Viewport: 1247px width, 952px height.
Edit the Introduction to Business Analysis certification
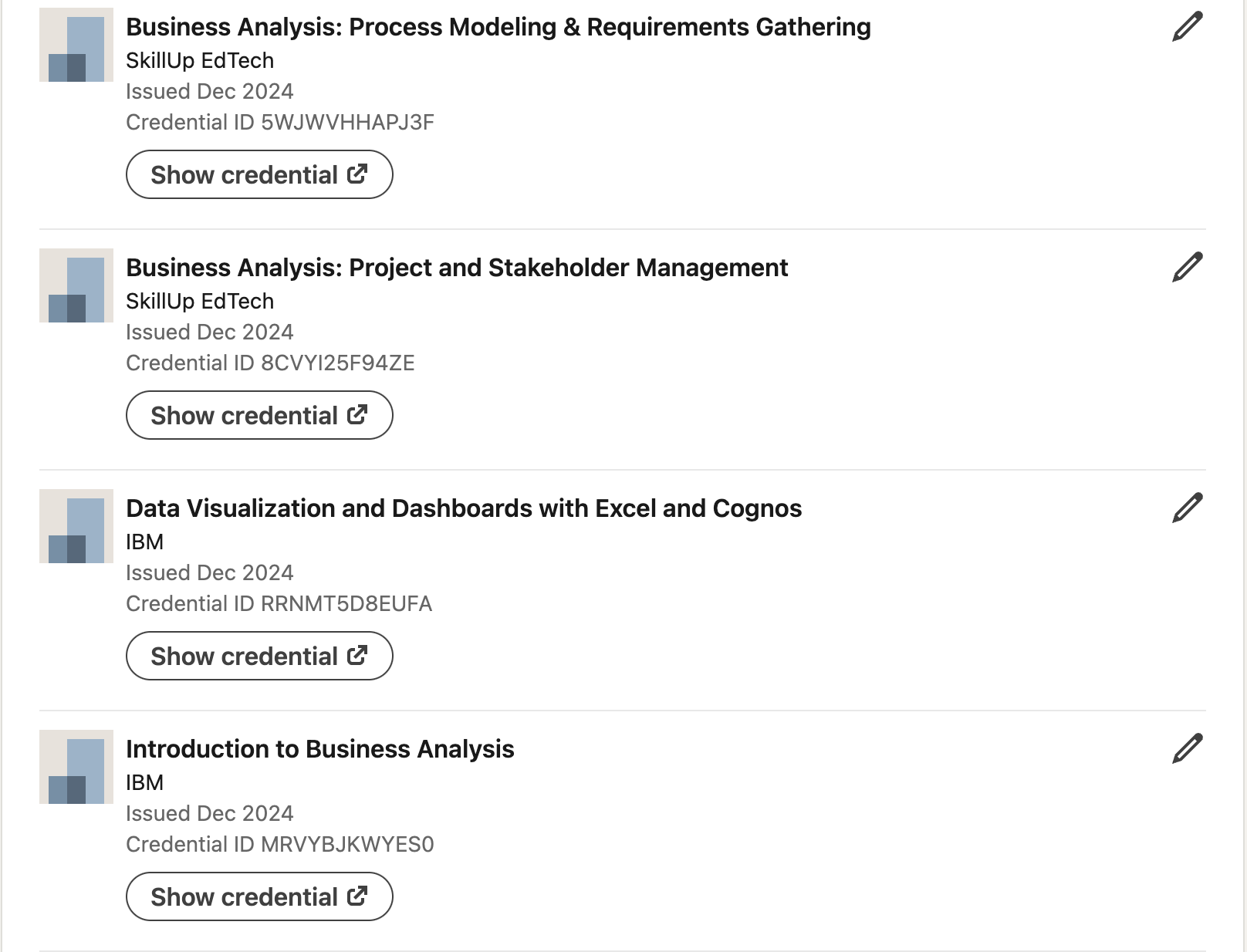(x=1187, y=749)
